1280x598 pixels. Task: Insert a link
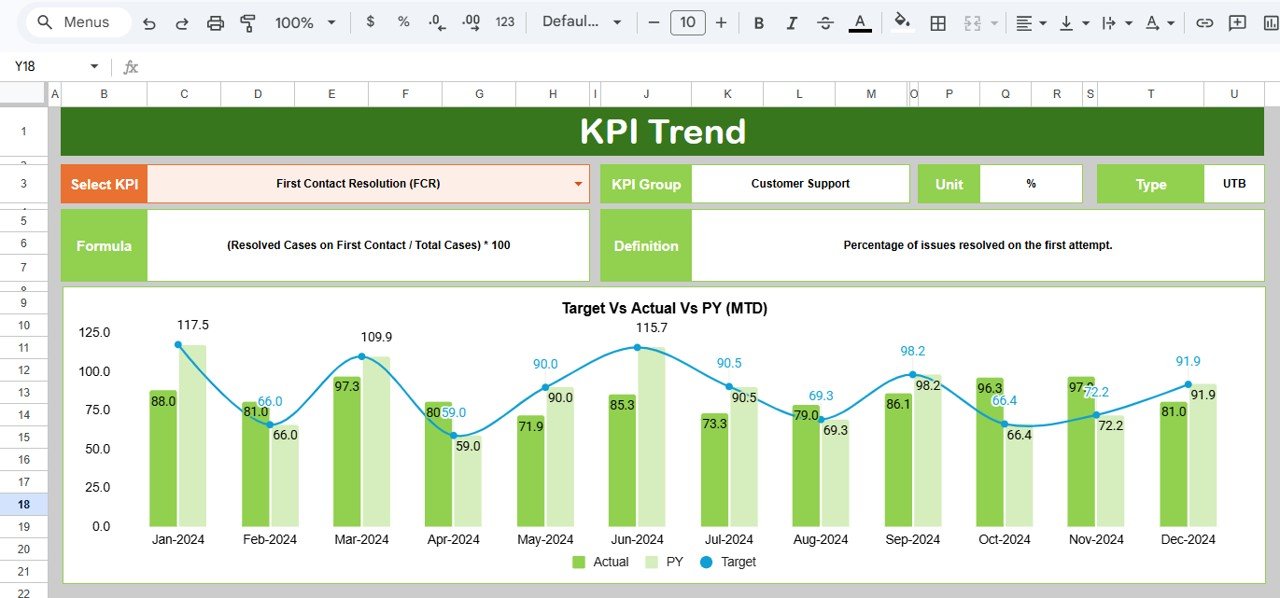click(1205, 22)
